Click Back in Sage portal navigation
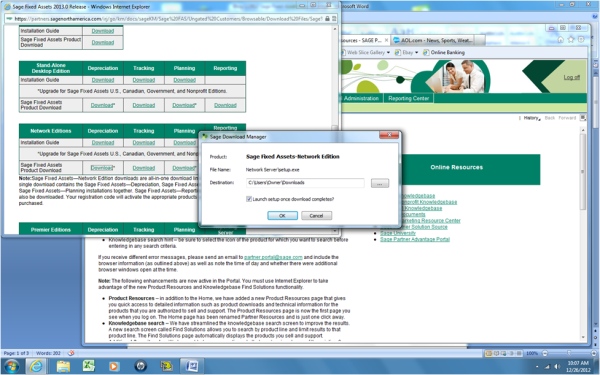This screenshot has height=375, width=600. [549, 118]
